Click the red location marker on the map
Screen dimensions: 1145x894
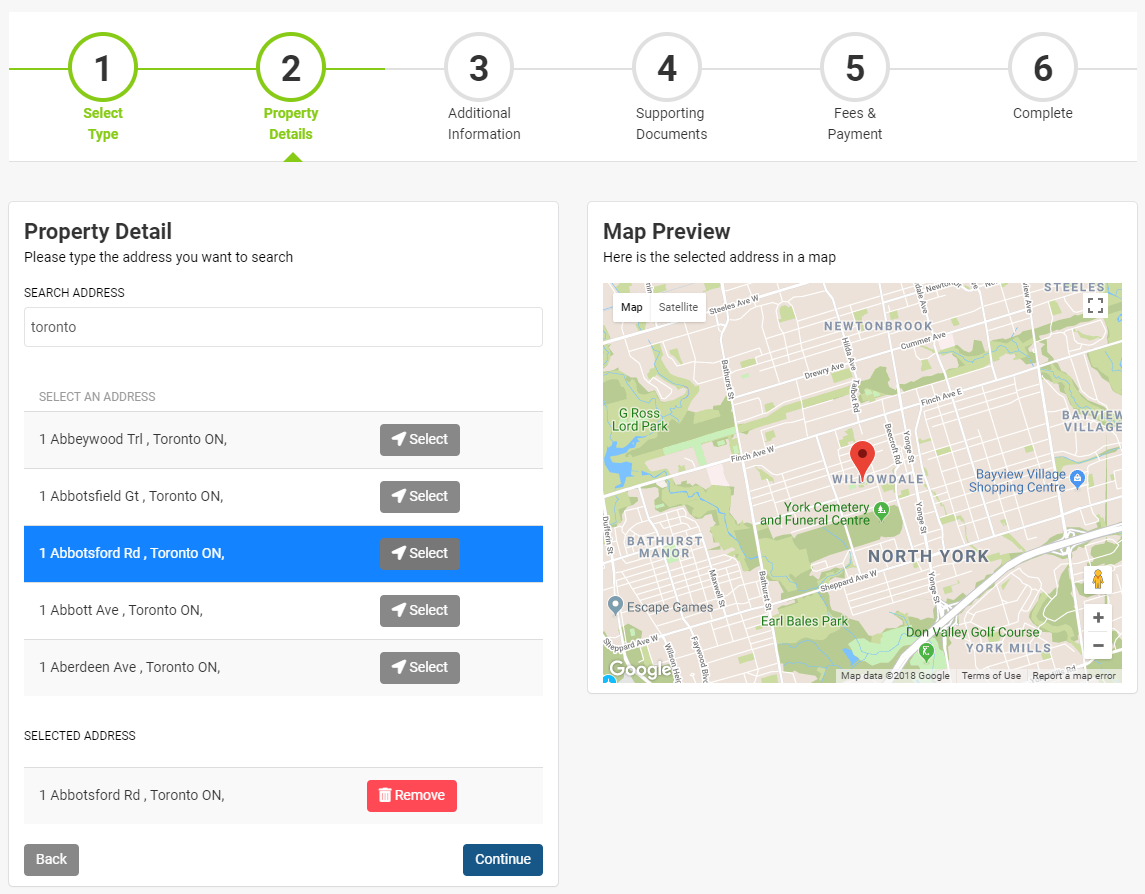[x=862, y=458]
